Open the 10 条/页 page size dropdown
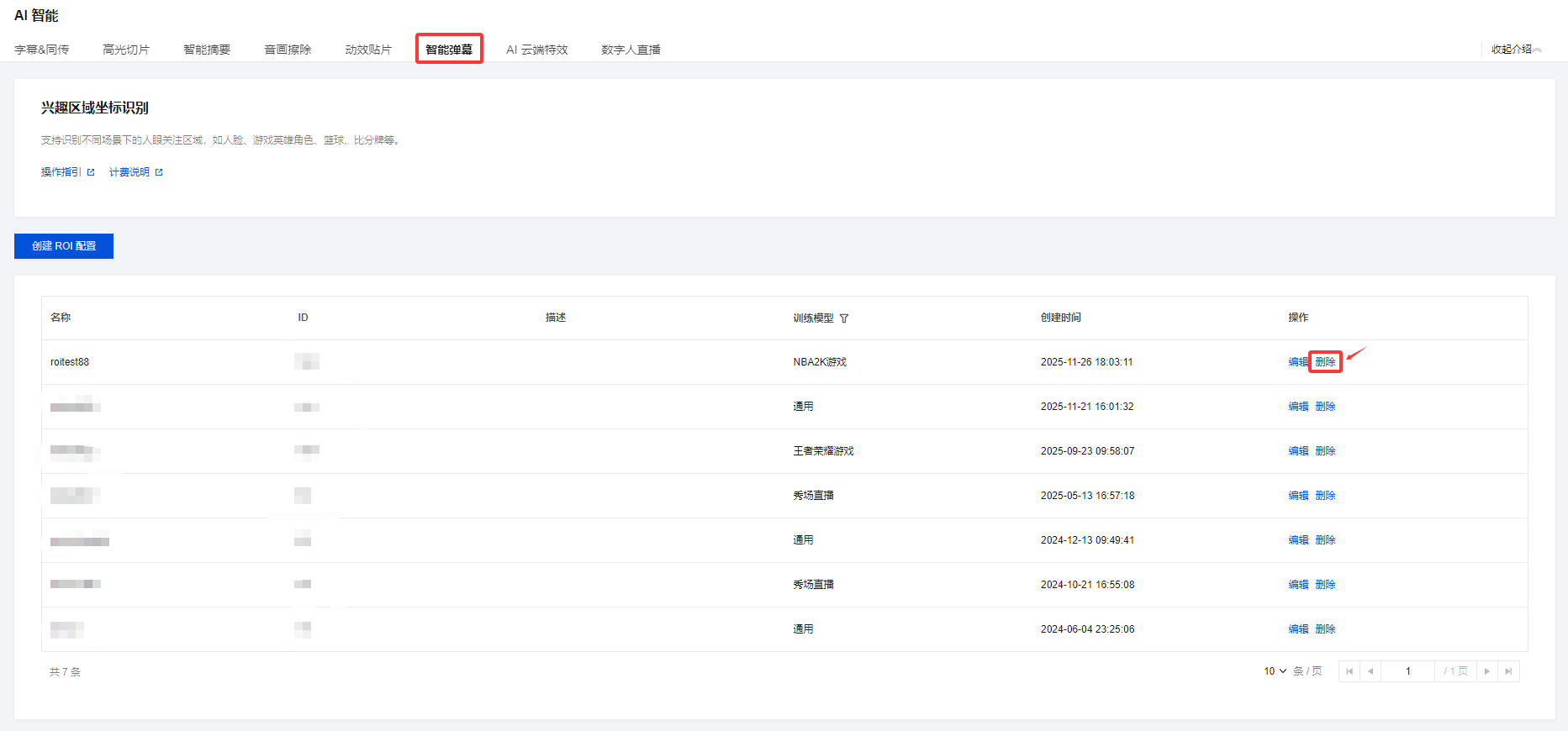The image size is (1568, 731). 1275,671
